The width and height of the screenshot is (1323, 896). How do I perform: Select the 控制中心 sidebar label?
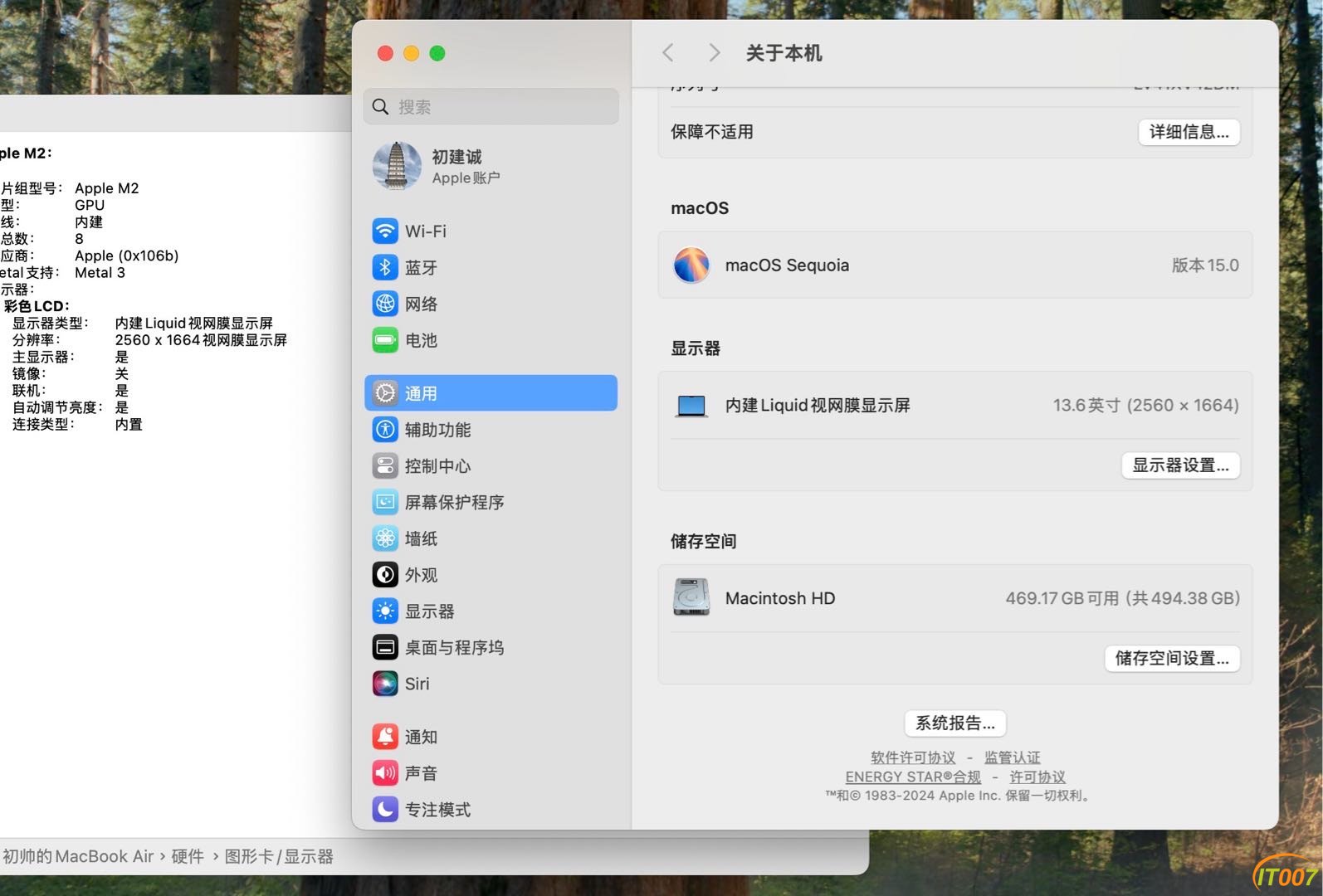[x=437, y=466]
